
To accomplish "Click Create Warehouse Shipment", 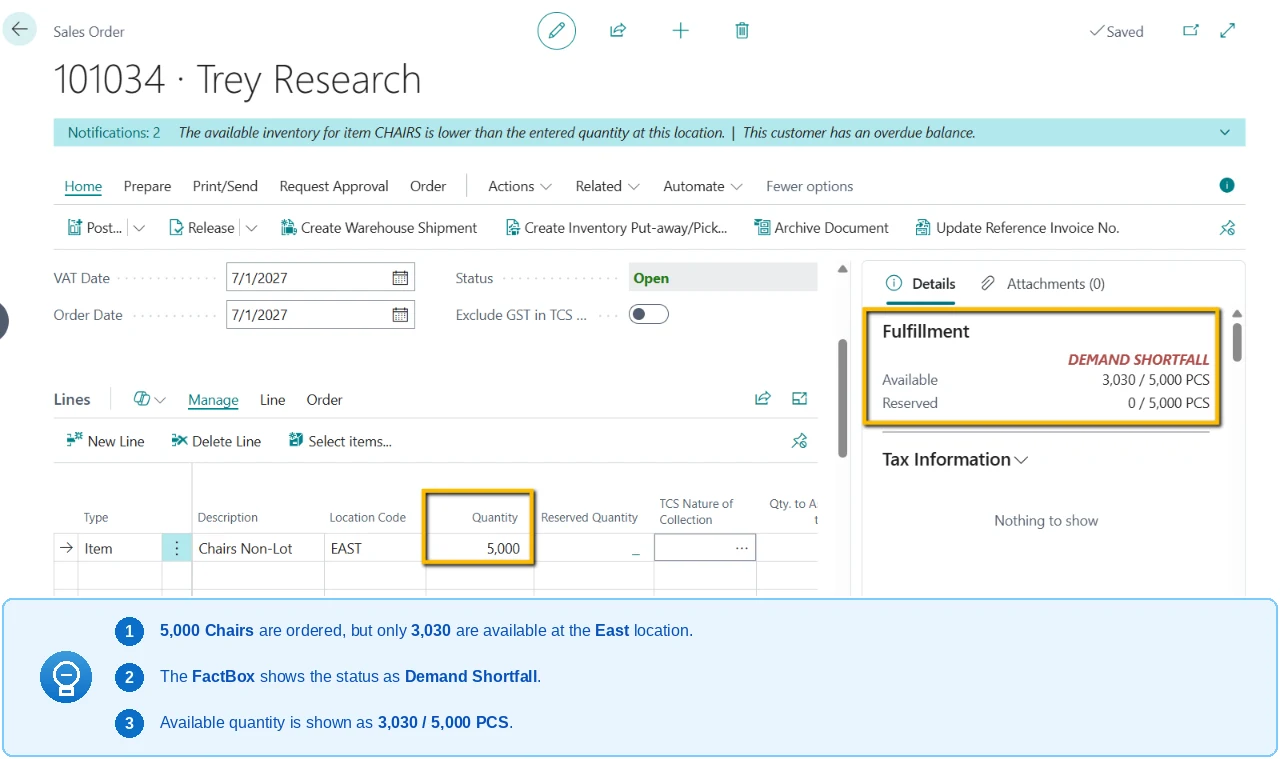I will coord(379,228).
